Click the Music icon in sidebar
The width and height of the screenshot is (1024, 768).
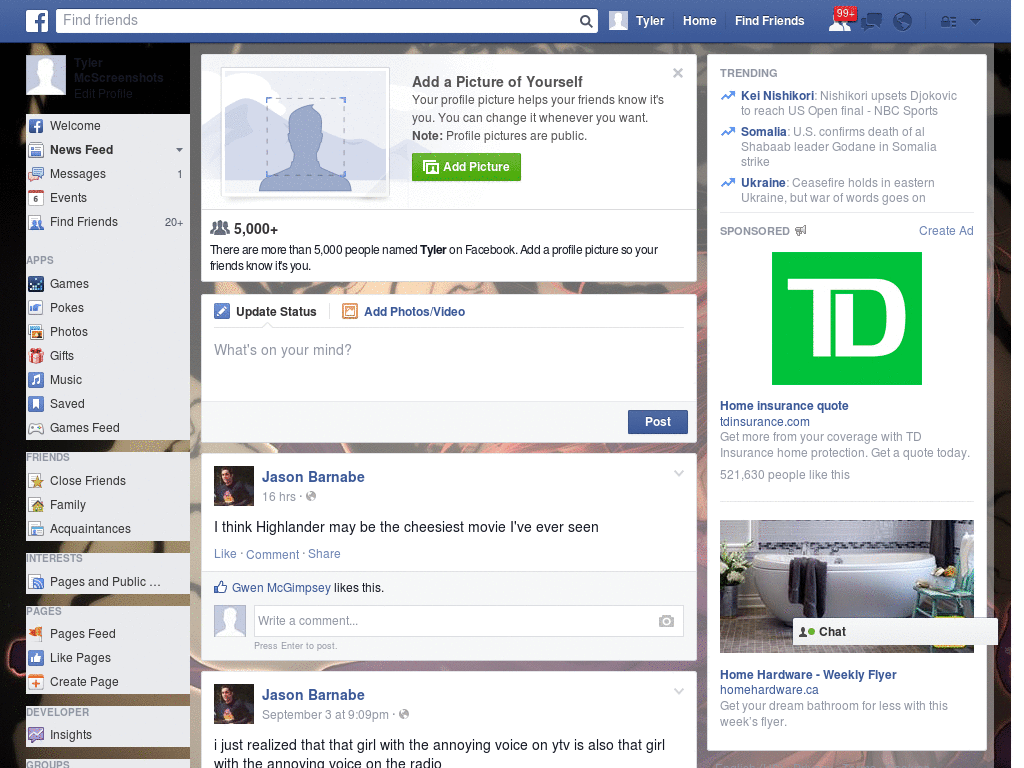[36, 380]
